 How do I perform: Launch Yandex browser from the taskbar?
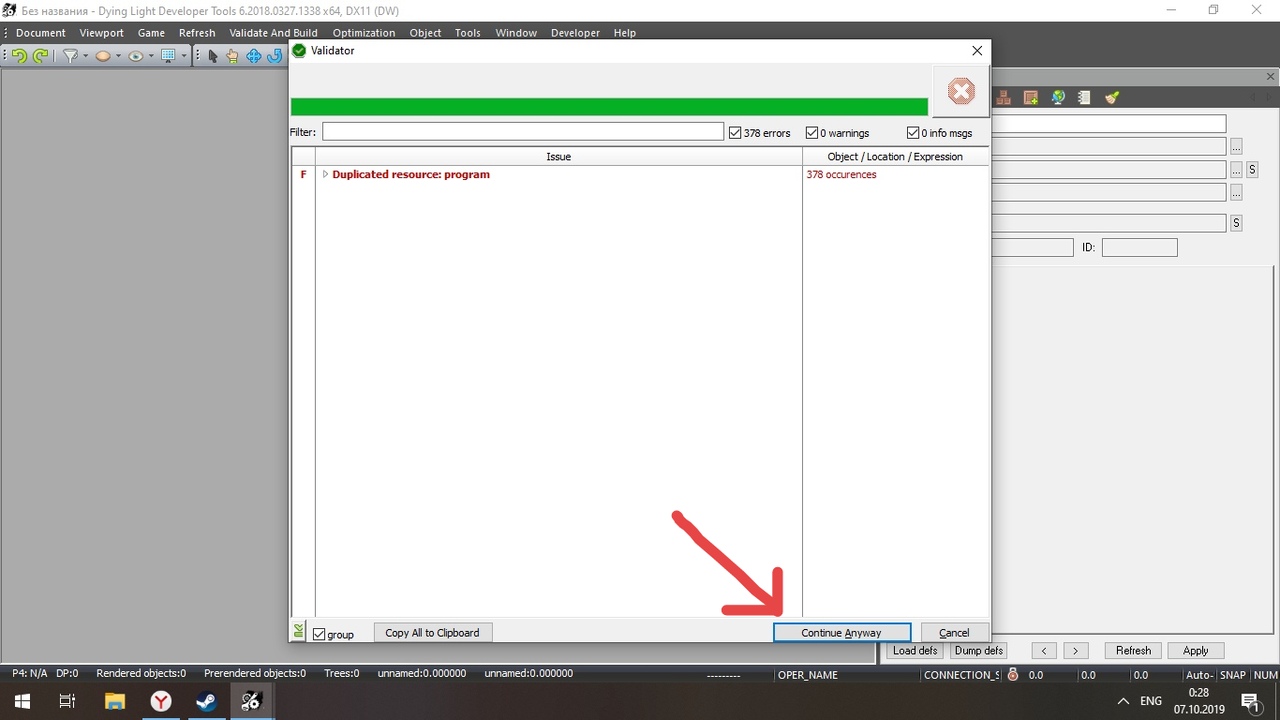161,701
